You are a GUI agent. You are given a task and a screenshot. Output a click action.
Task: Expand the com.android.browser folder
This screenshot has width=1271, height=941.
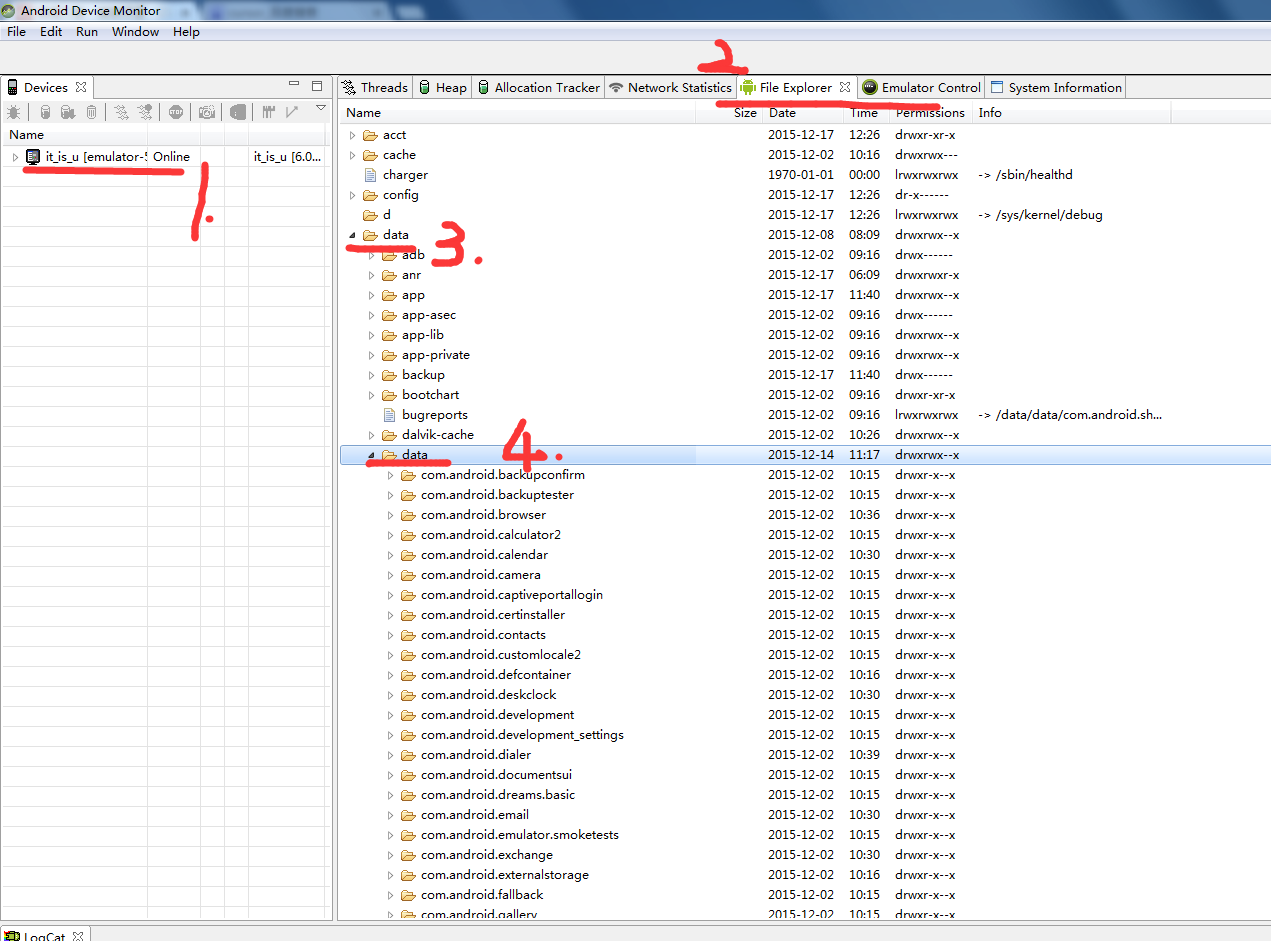tap(390, 515)
